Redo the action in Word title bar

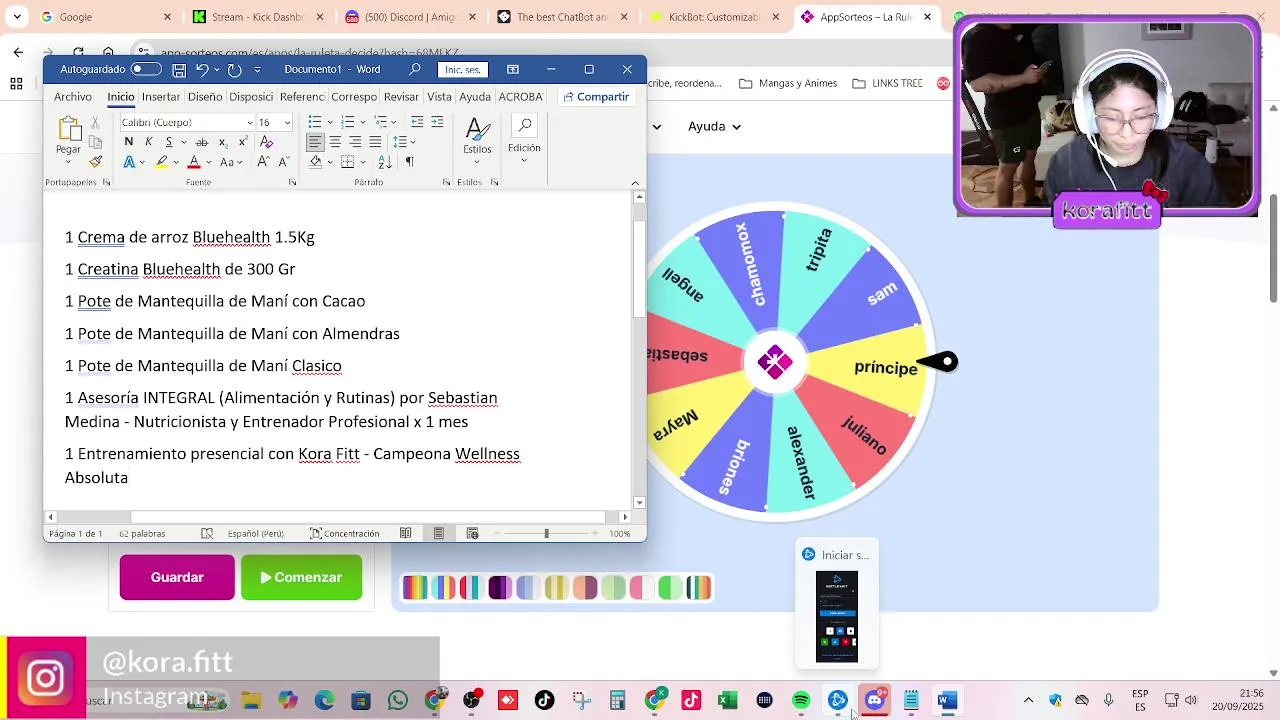pos(234,70)
